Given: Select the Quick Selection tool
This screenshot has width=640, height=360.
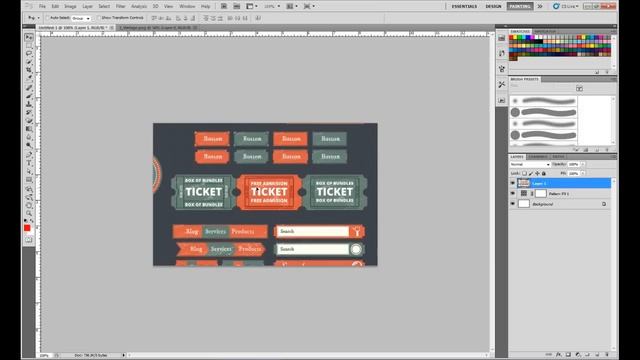Looking at the screenshot, I should click(x=29, y=62).
